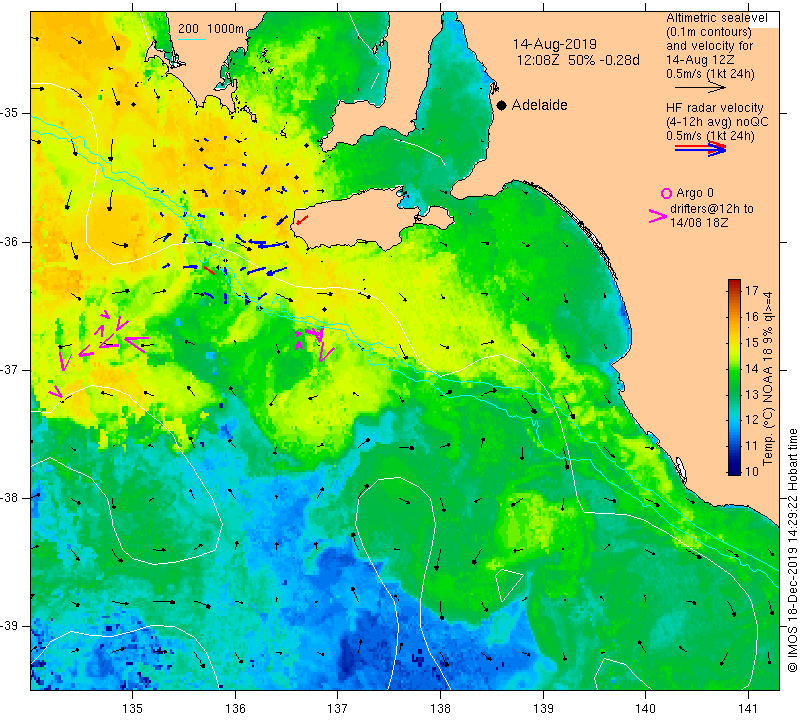Click the 135 longitude axis label
The width and height of the screenshot is (800, 720).
[x=133, y=708]
